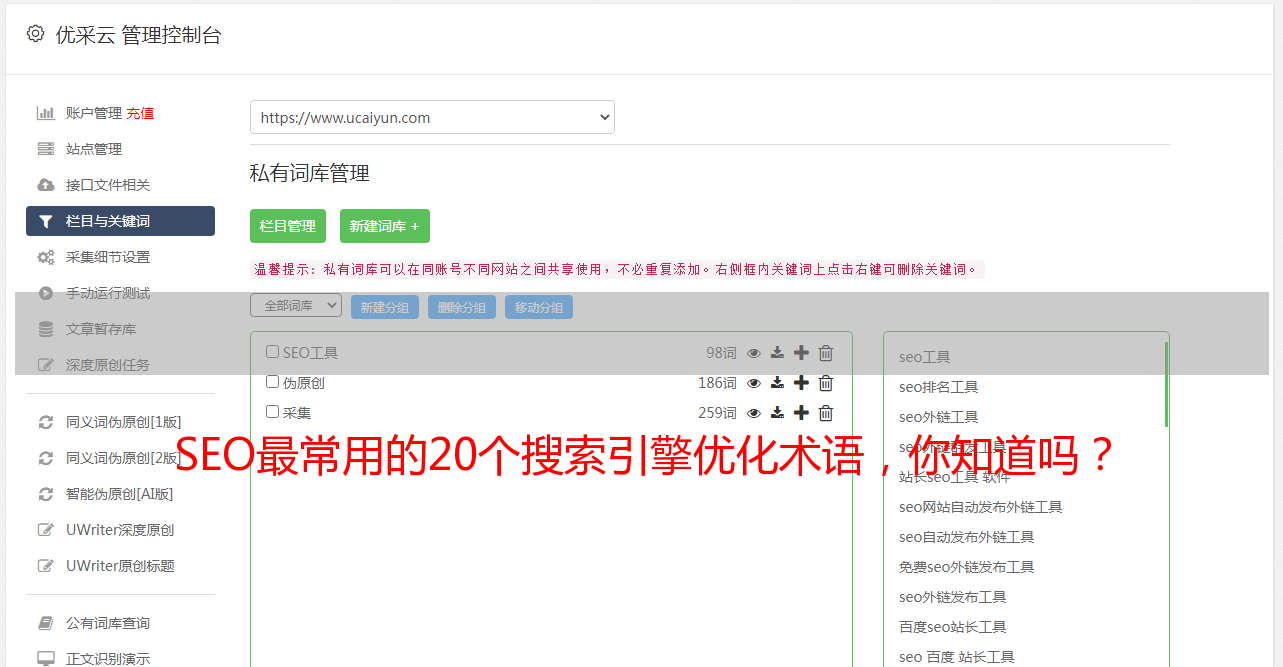
Task: Click the 移动分组 button
Action: (539, 307)
